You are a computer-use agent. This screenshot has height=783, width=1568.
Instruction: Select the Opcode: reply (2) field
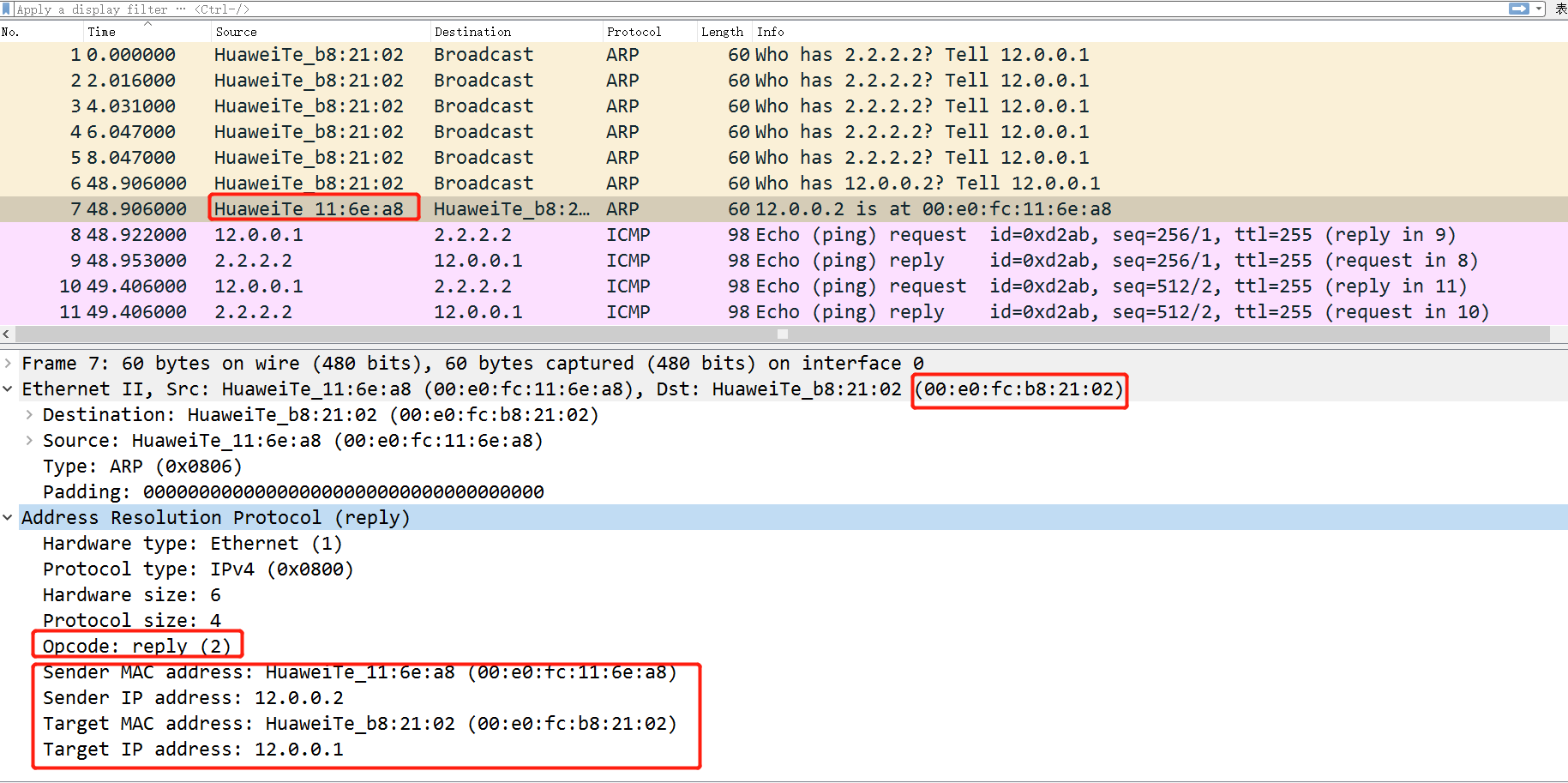pos(137,646)
